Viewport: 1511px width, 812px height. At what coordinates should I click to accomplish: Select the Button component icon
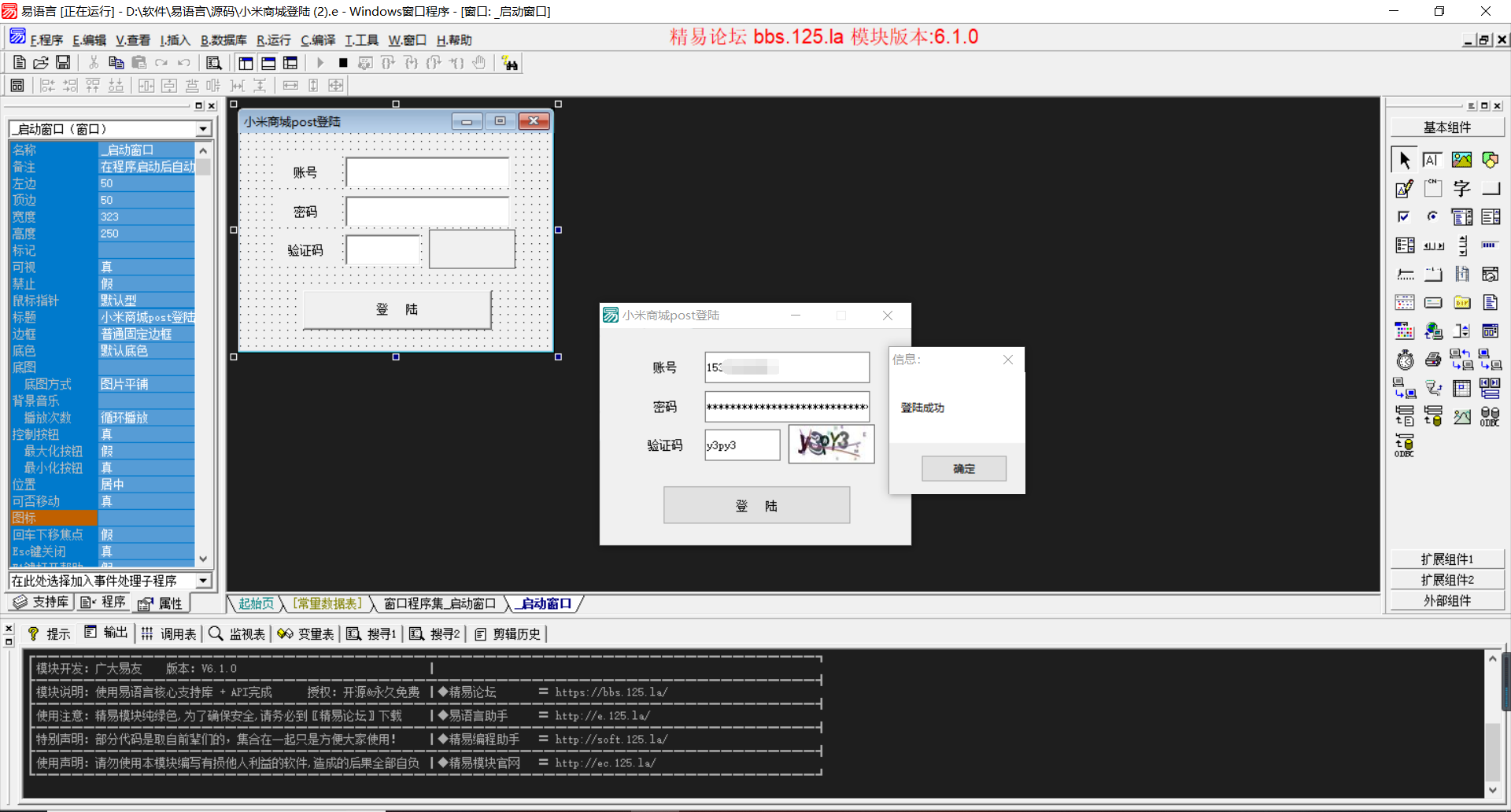(1490, 189)
